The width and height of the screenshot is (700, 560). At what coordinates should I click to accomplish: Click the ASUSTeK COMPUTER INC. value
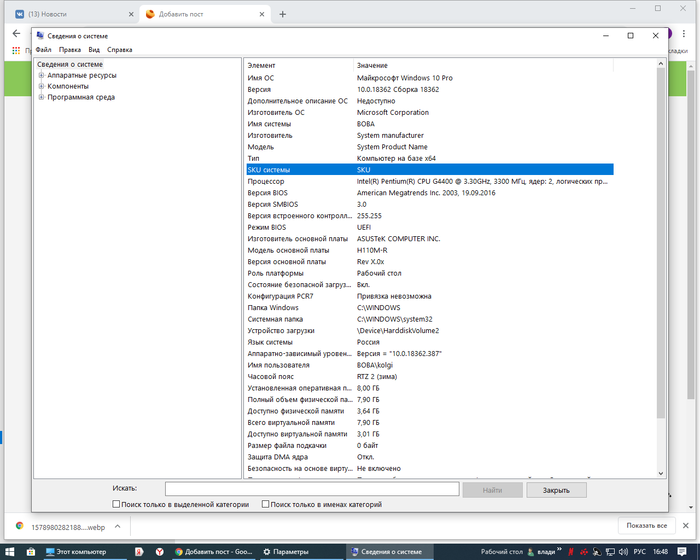(x=398, y=239)
